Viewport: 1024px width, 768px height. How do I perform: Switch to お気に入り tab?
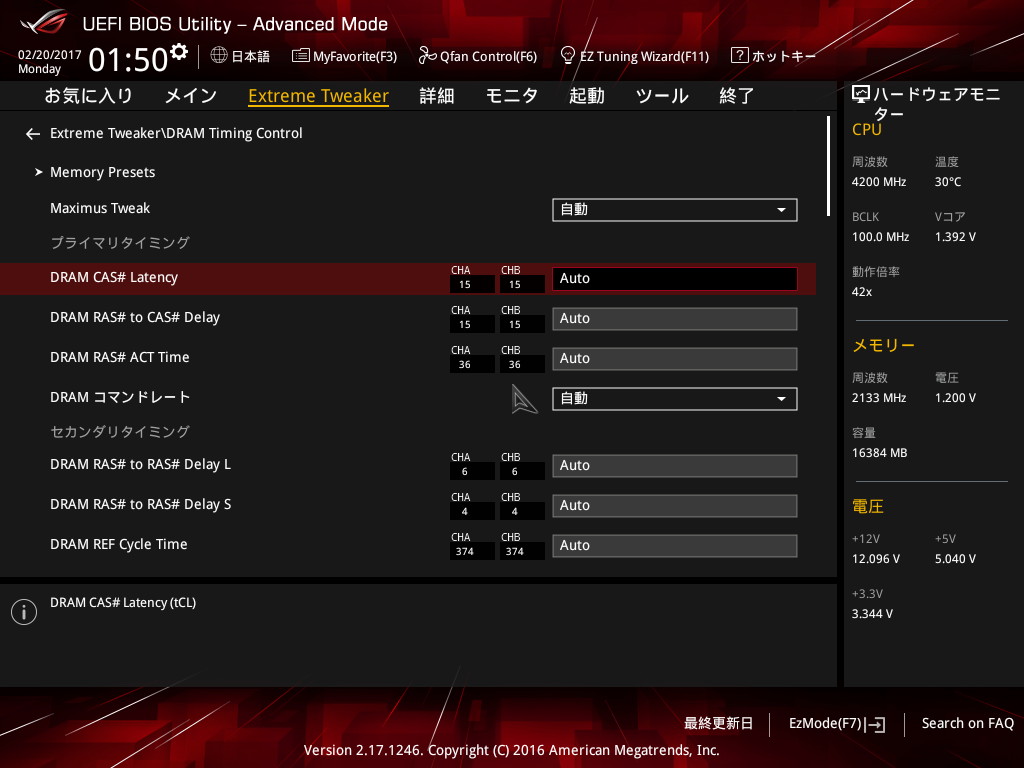88,96
